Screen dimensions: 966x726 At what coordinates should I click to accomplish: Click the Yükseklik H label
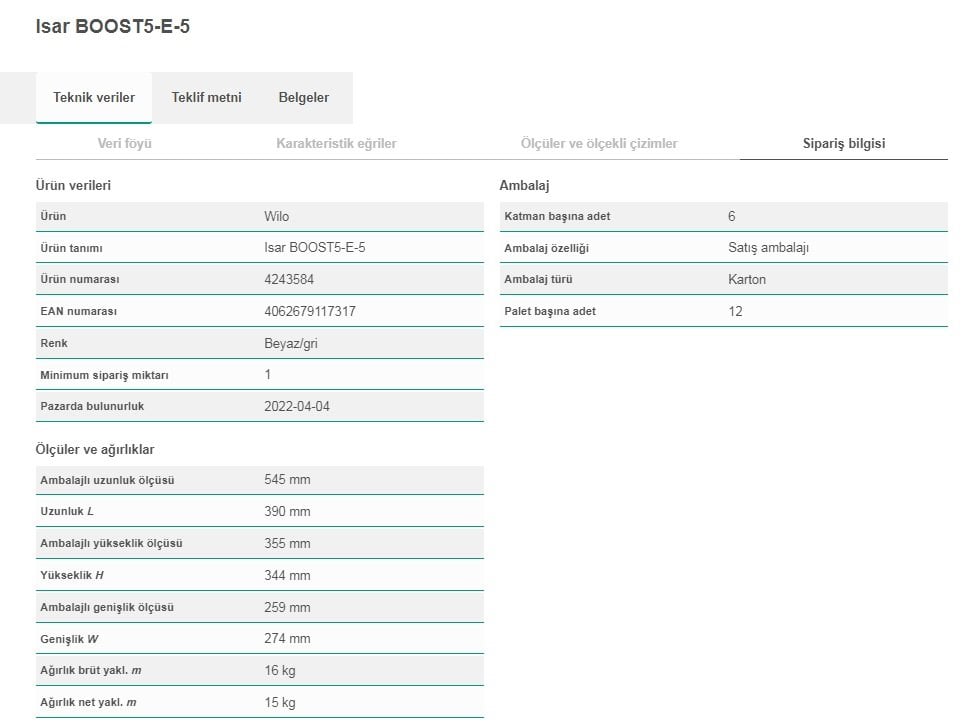[x=72, y=575]
